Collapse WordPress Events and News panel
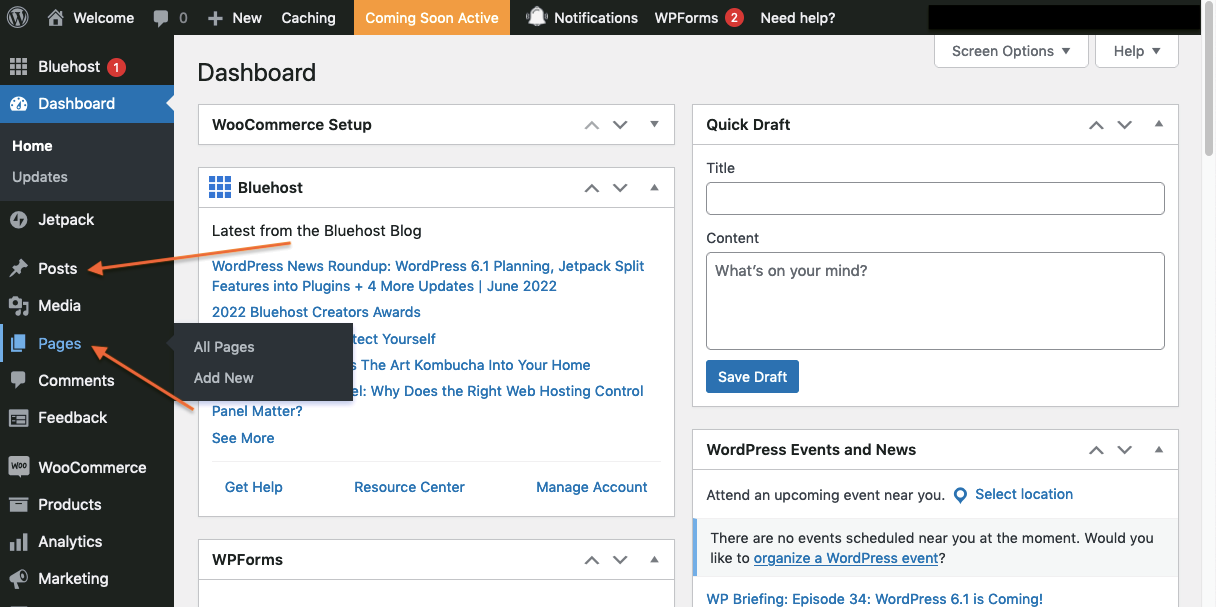The height and width of the screenshot is (607, 1216). click(x=1159, y=449)
